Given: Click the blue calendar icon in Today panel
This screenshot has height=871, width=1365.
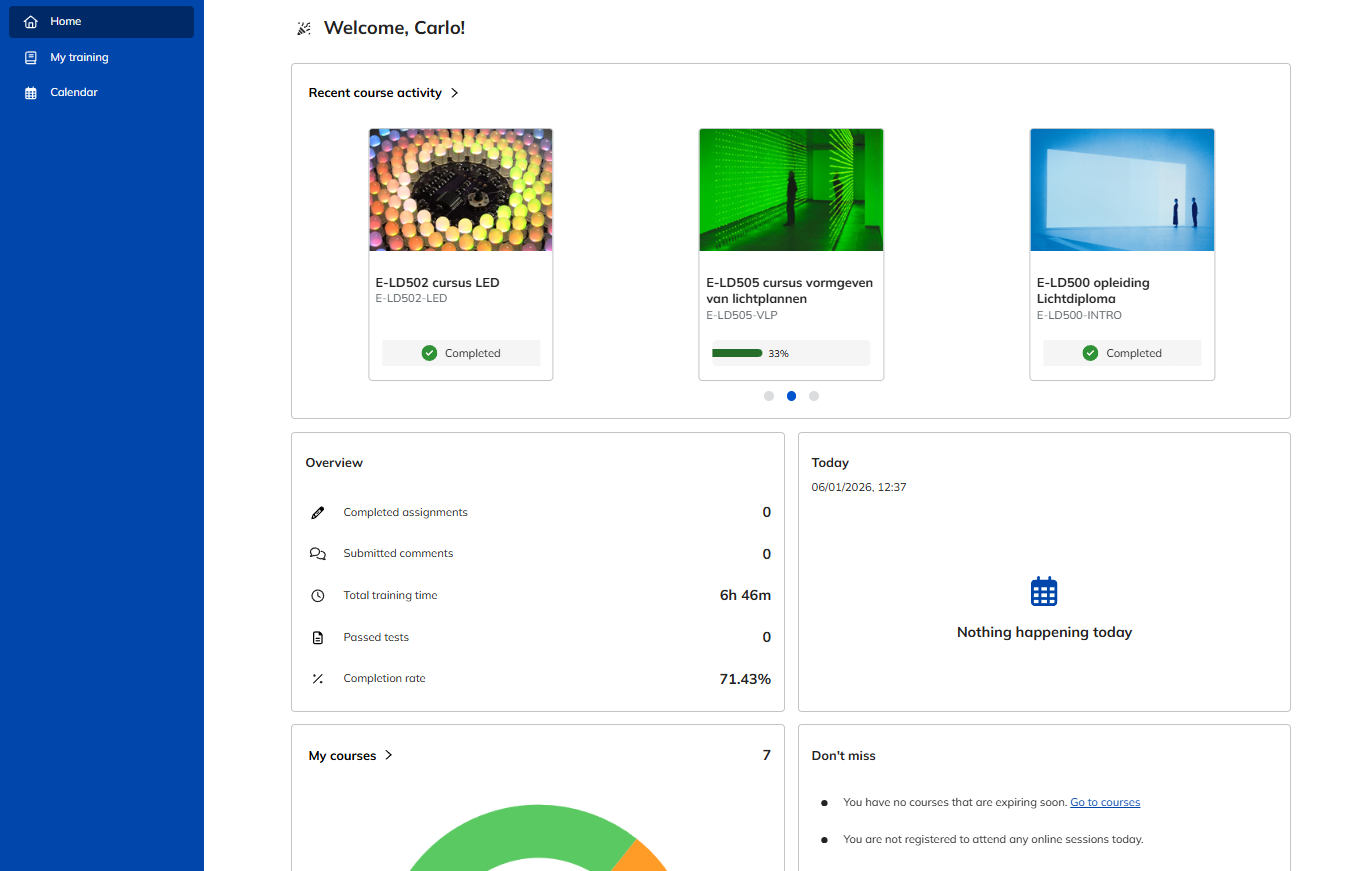Looking at the screenshot, I should click(x=1043, y=592).
